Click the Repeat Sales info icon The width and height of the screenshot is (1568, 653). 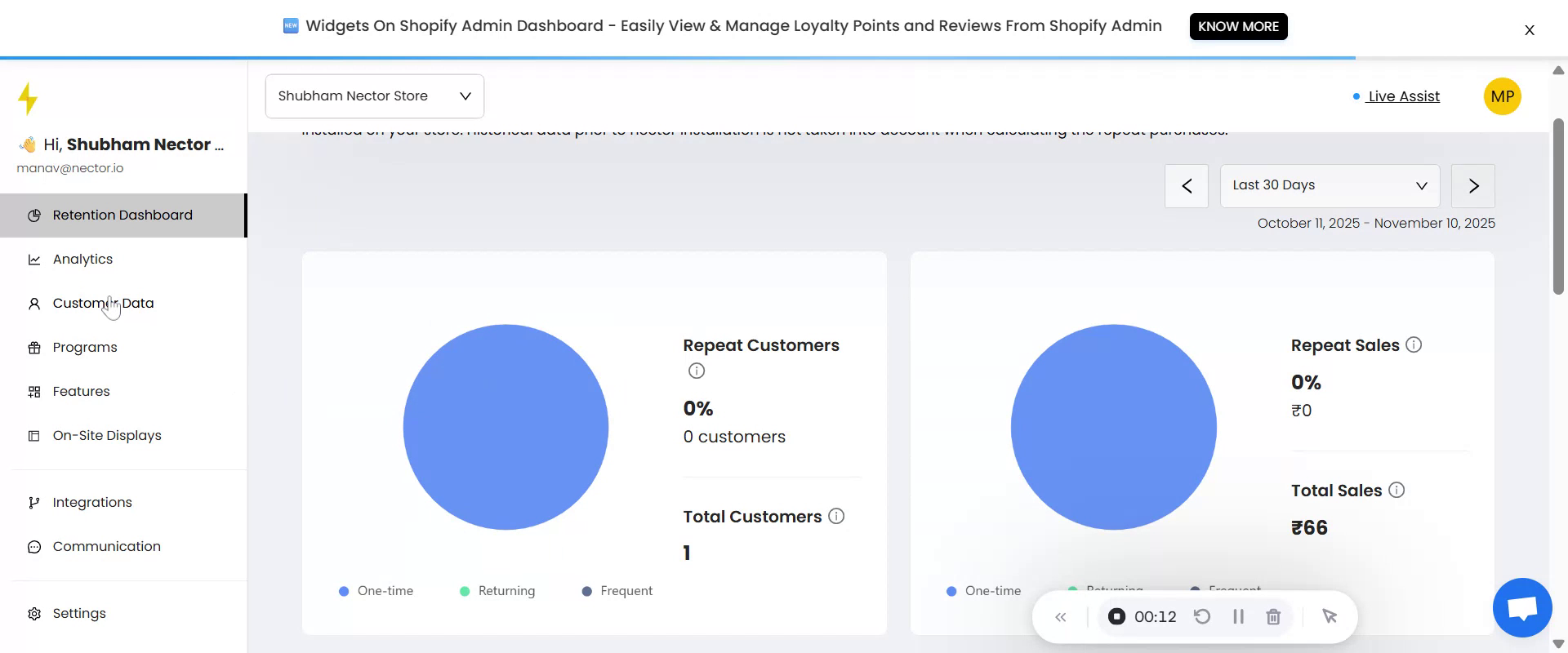1414,345
